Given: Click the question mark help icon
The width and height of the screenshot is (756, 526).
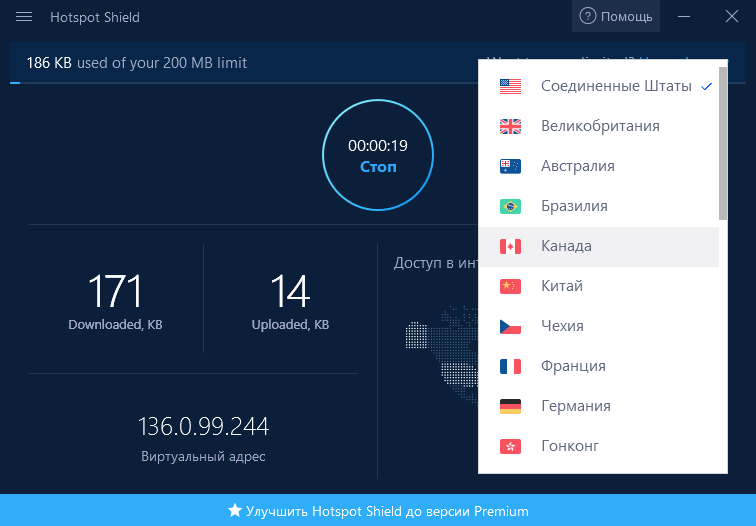Looking at the screenshot, I should [x=587, y=16].
